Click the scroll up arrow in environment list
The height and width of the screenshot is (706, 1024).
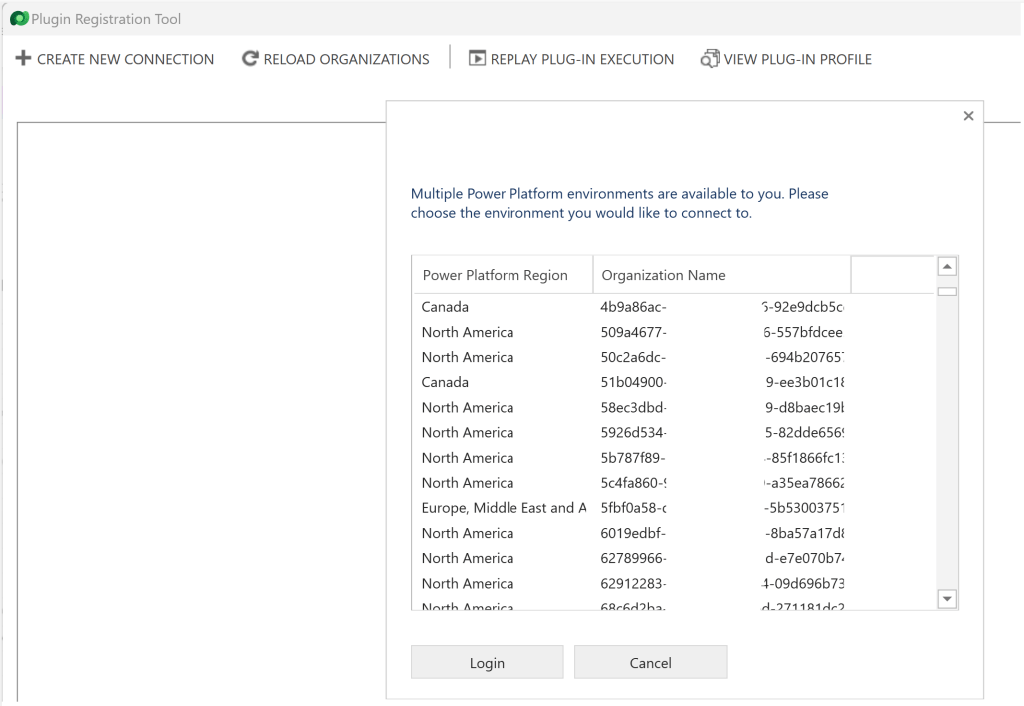coord(947,267)
